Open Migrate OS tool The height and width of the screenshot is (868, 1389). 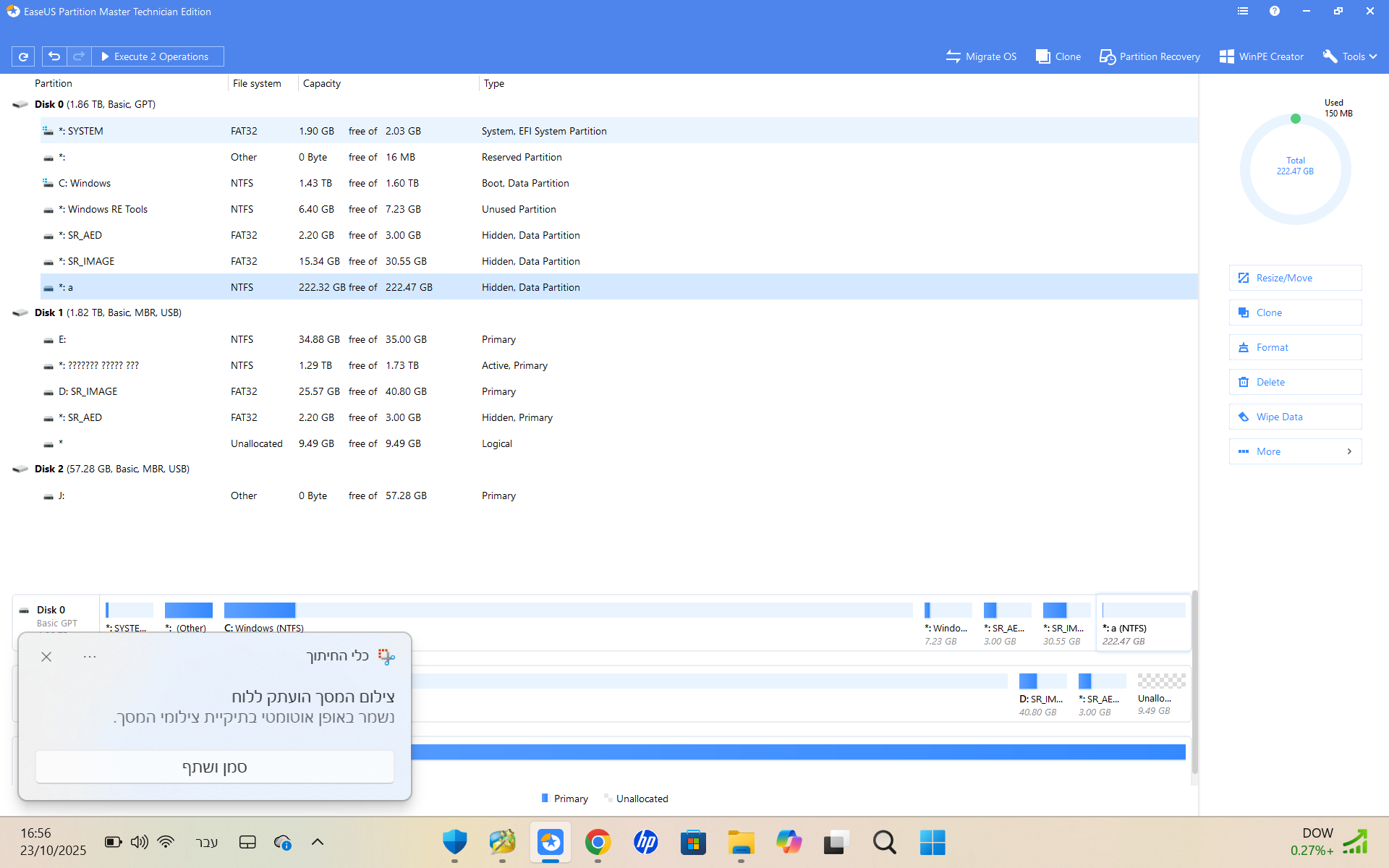[981, 56]
